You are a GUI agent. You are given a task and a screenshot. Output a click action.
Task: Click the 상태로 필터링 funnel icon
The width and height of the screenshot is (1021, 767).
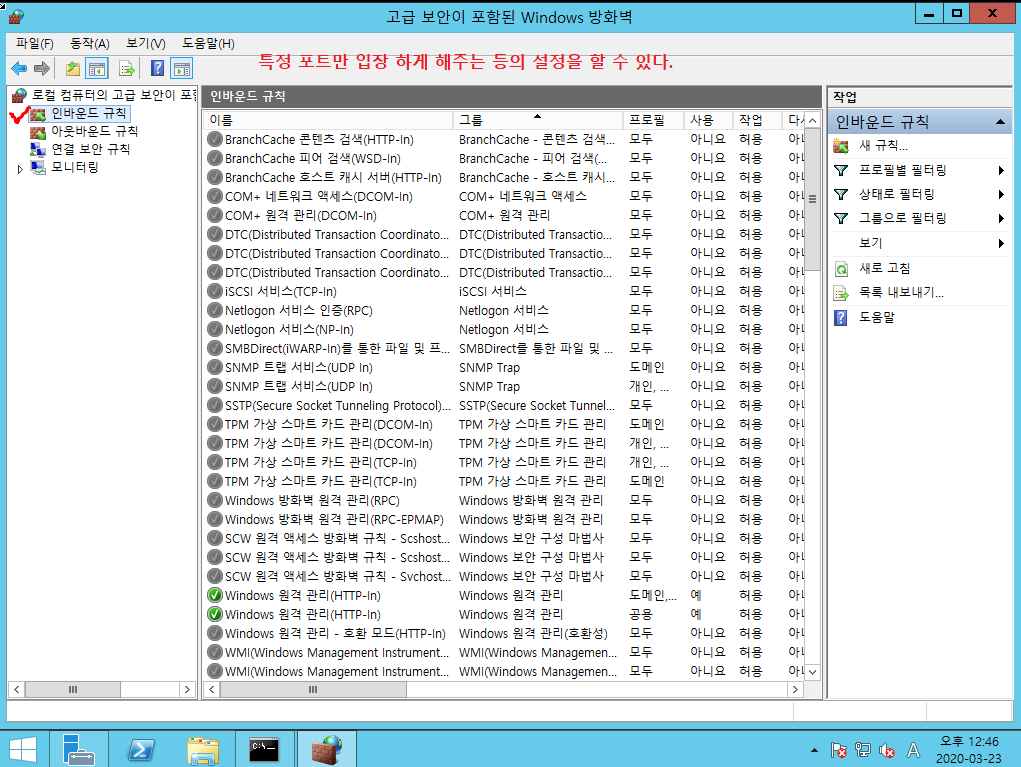tap(841, 195)
